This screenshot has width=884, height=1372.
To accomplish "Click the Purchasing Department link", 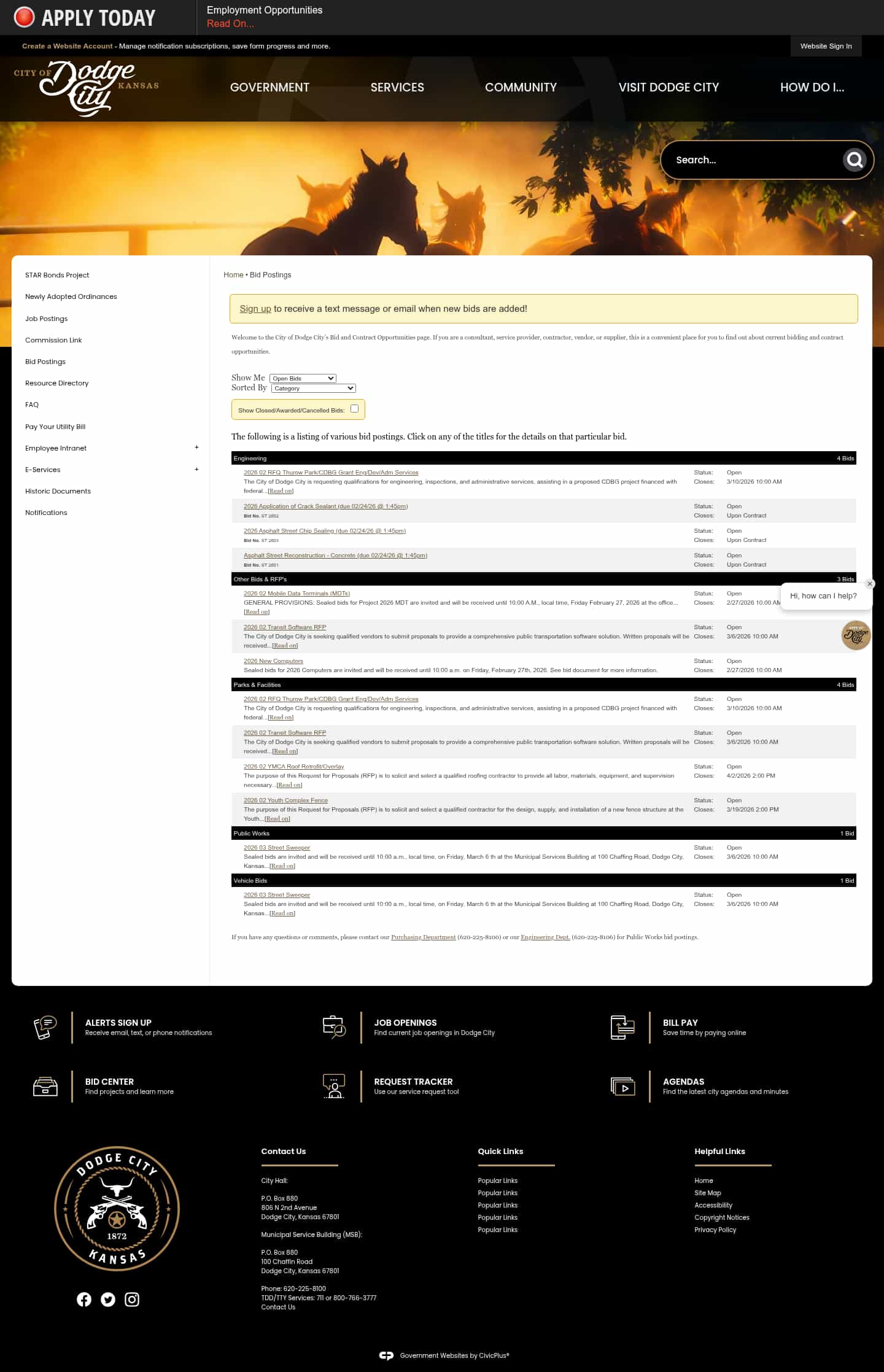I will (x=424, y=937).
